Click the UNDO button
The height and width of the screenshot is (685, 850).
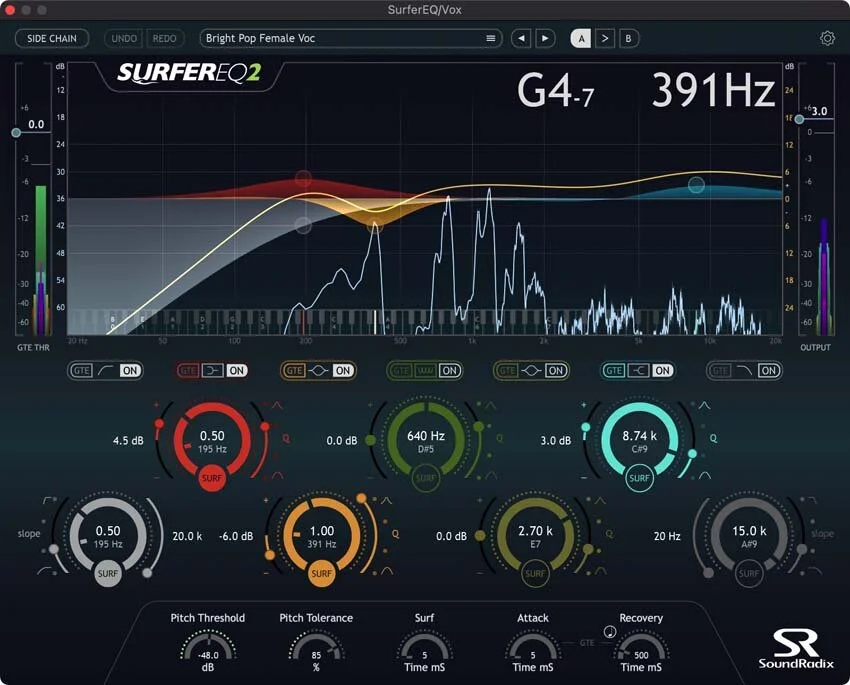124,38
